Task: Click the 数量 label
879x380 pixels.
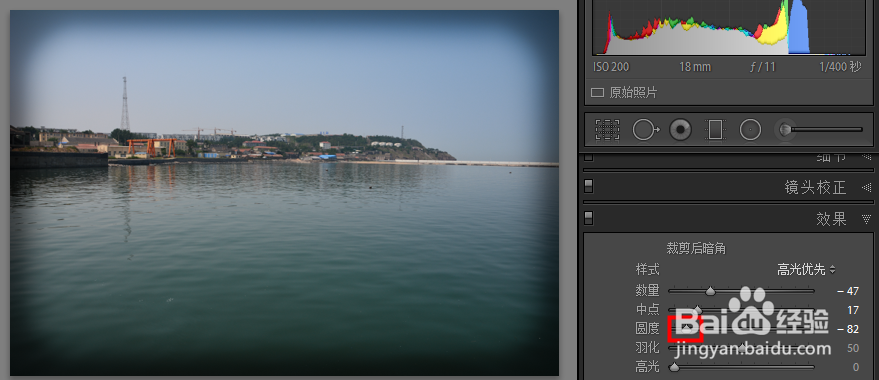Action: 647,291
